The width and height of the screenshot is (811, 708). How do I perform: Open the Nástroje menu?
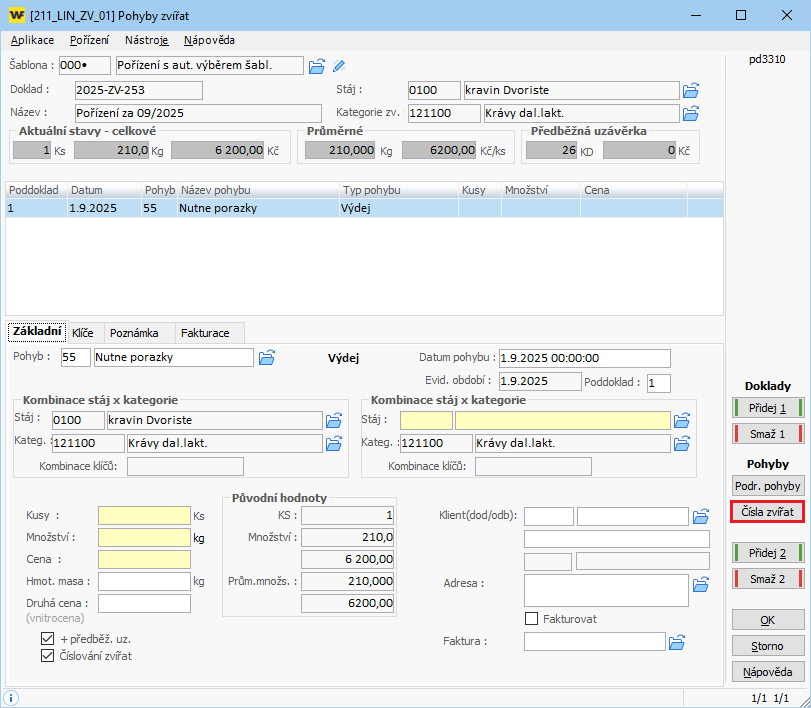[x=147, y=40]
